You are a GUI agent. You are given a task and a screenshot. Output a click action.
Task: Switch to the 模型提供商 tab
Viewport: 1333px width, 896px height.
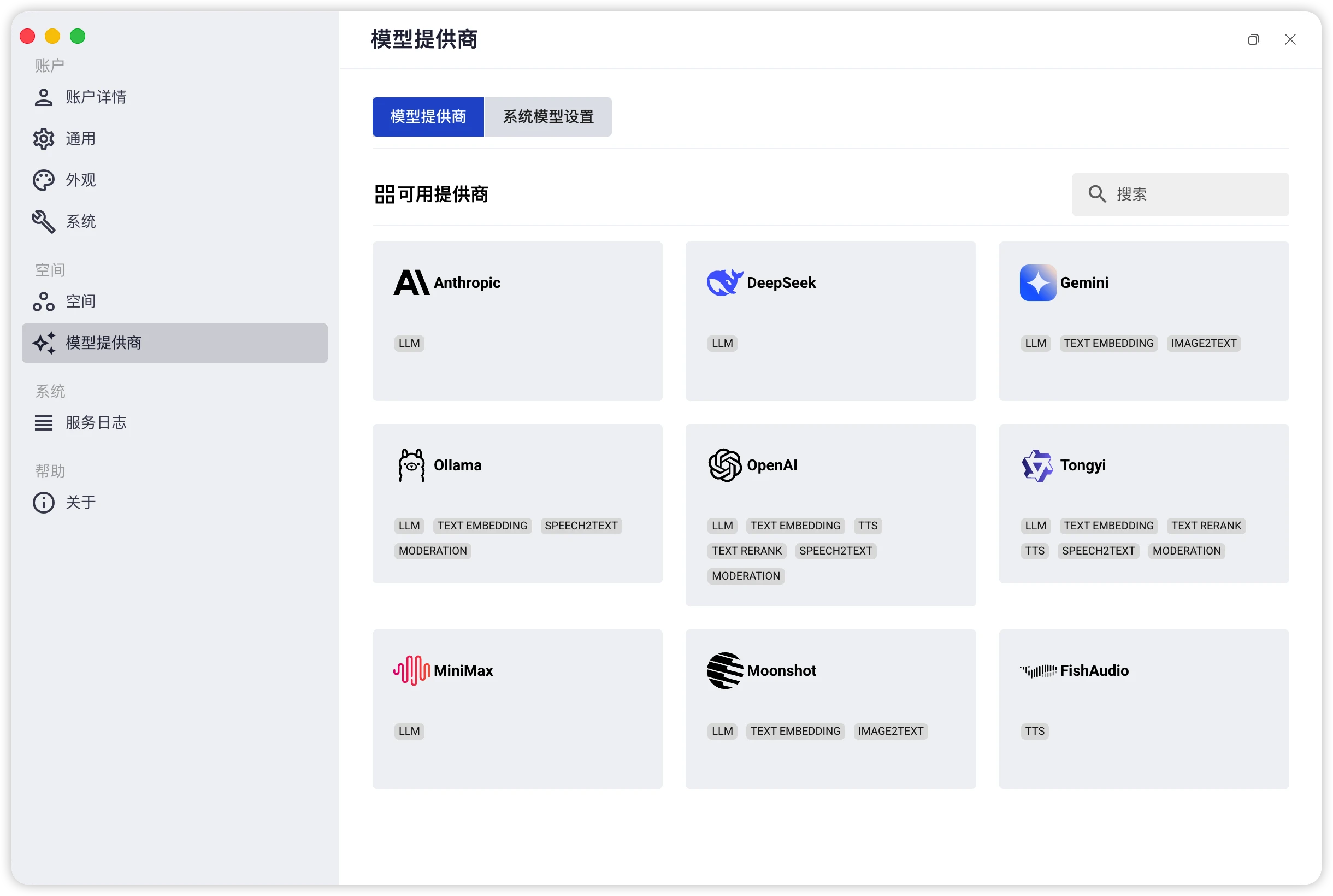pyautogui.click(x=428, y=117)
